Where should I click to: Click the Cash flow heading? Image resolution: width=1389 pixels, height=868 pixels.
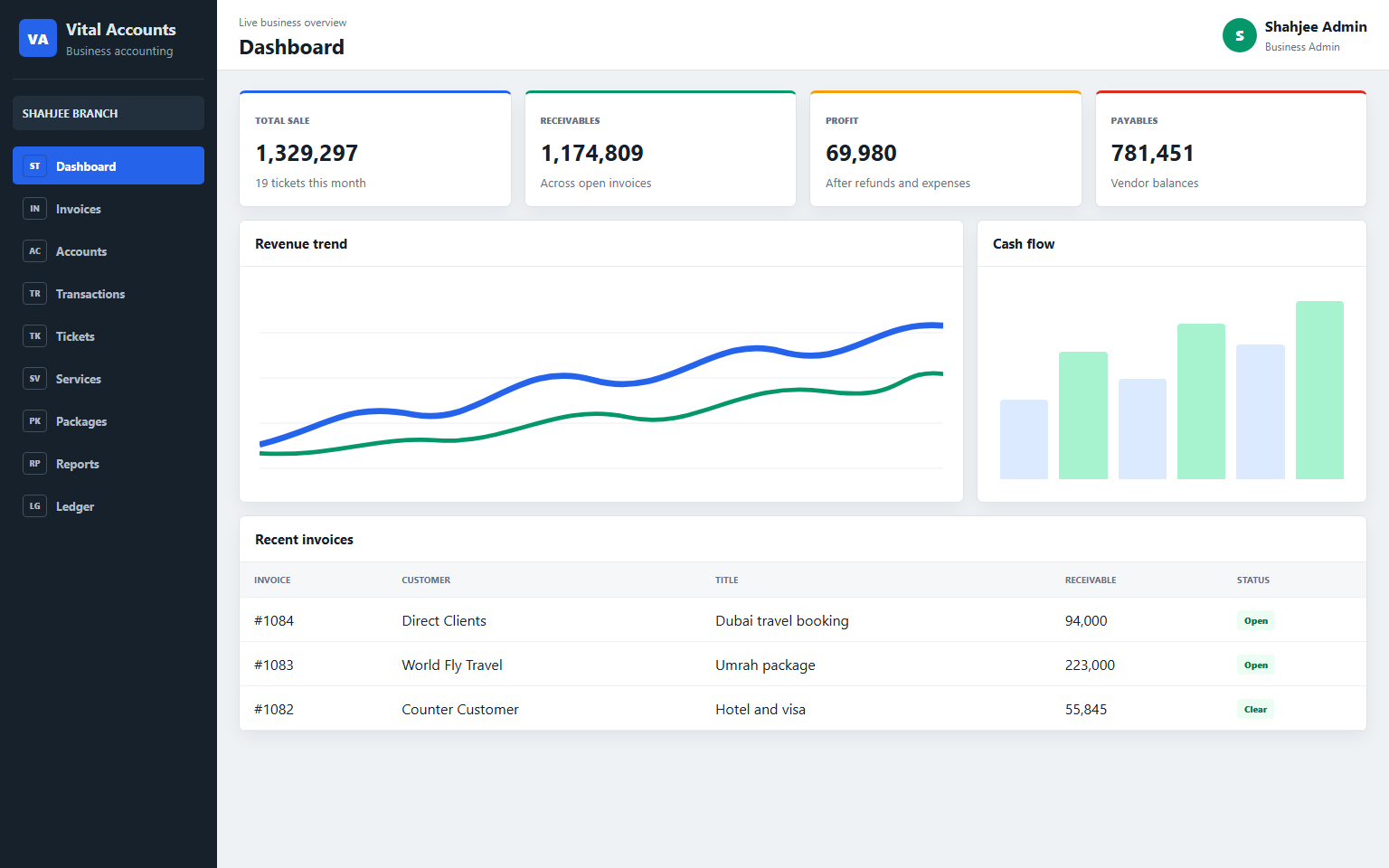(x=1024, y=243)
